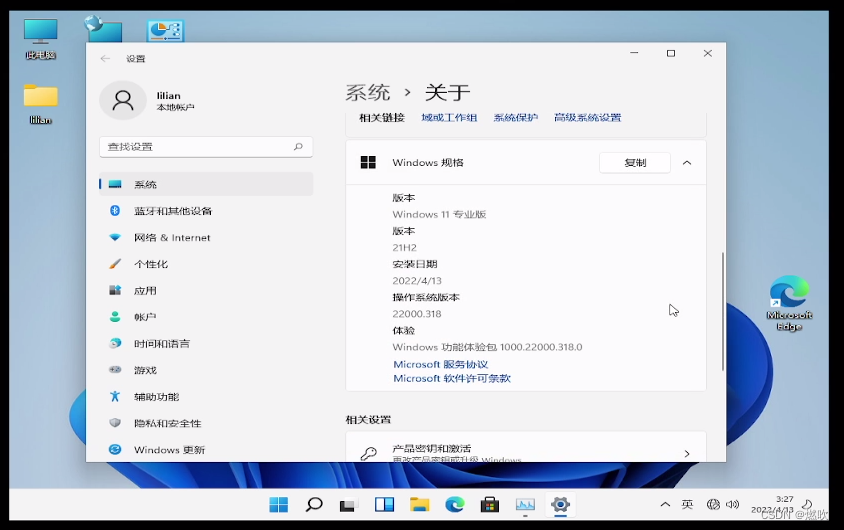Open 辅助功能 settings
Screen dimensions: 844x530
206,397
